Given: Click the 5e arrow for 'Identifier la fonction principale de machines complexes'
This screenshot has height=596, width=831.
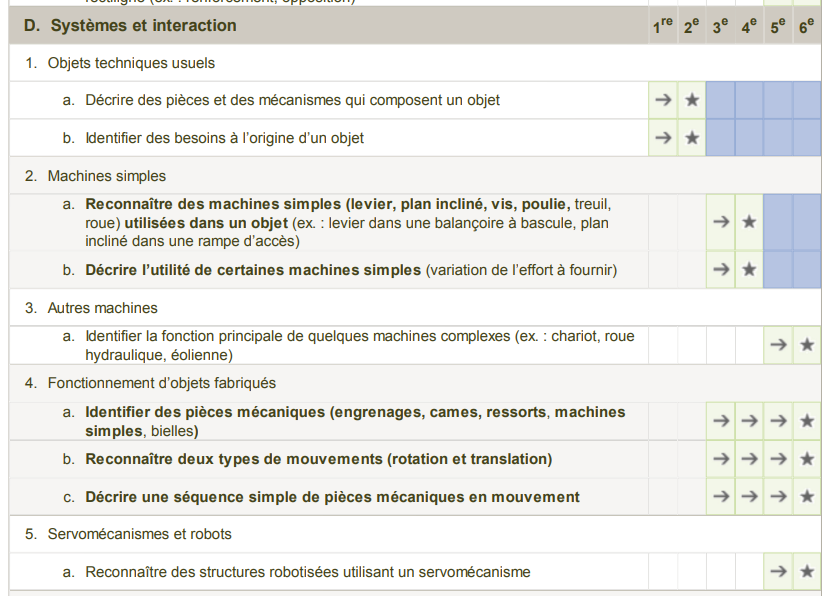Looking at the screenshot, I should [777, 344].
